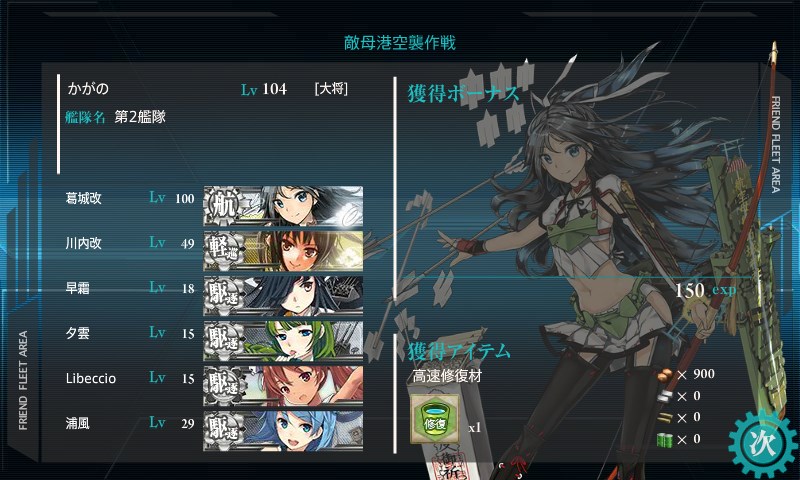The width and height of the screenshot is (800, 480).
Task: Click the ammo resource icon
Action: tap(664, 418)
